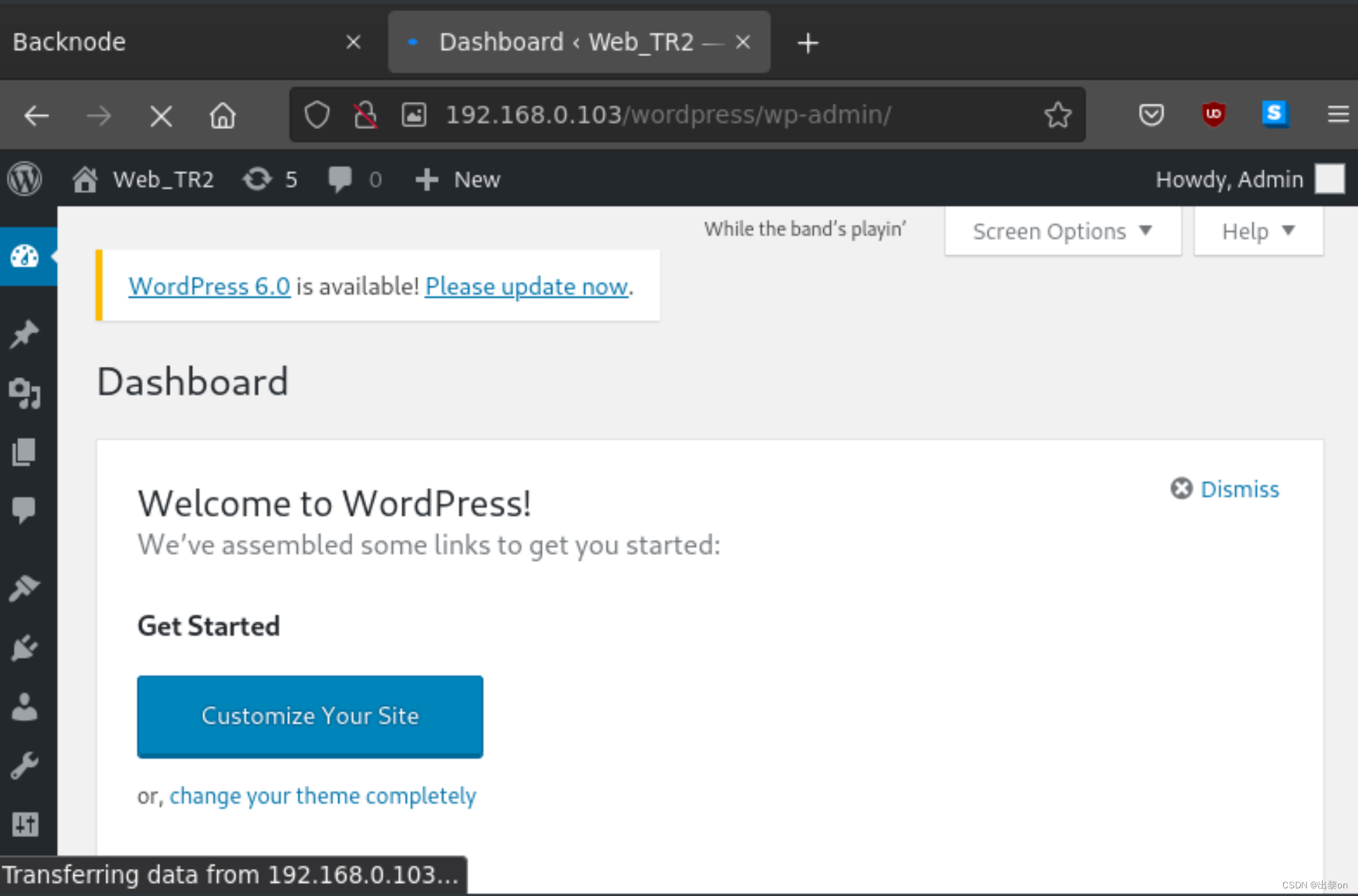Viewport: 1358px width, 896px height.
Task: Open tracking protection shield icon
Action: 317,115
